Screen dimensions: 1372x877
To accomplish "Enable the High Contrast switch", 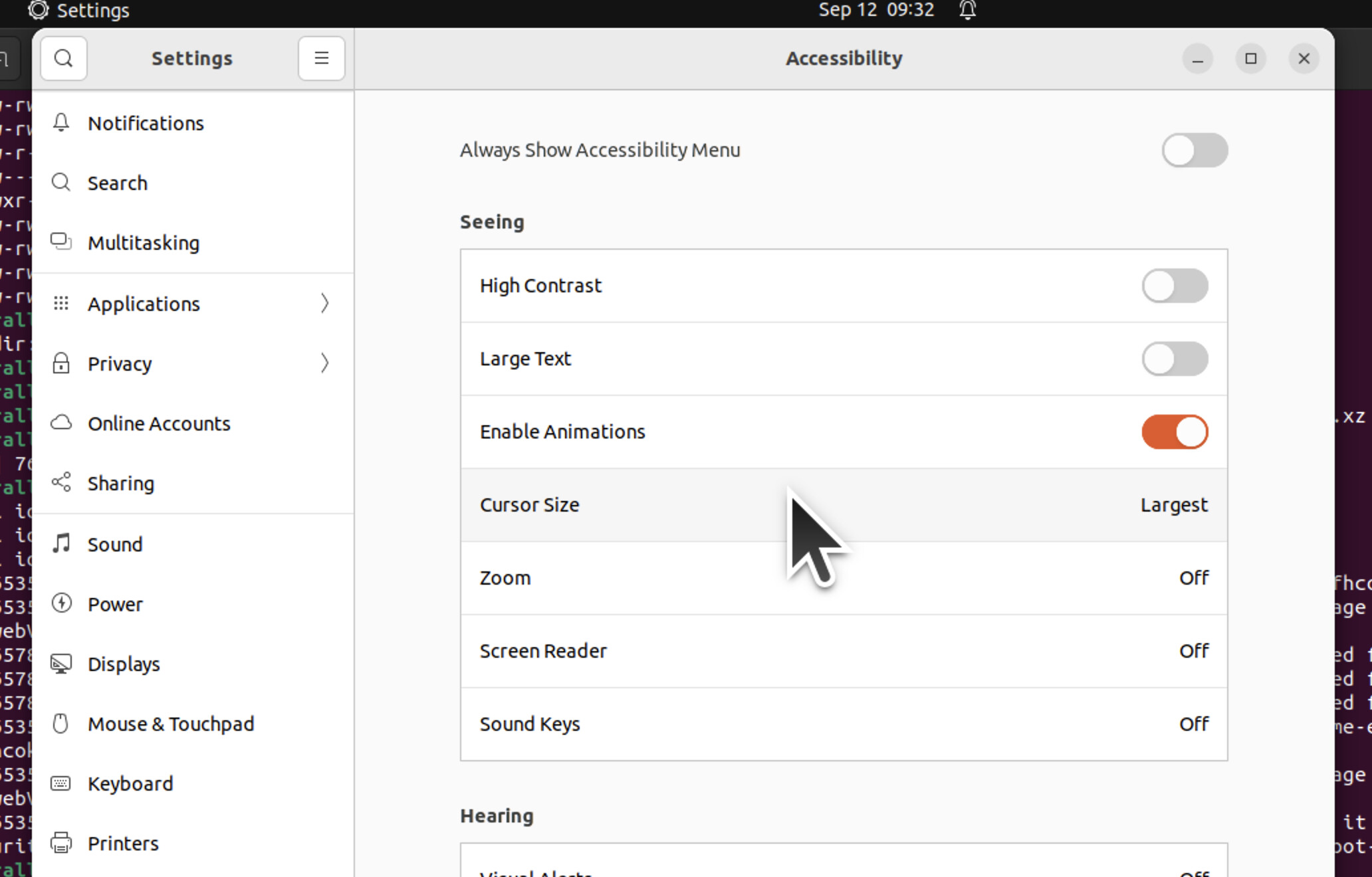I will coord(1175,286).
